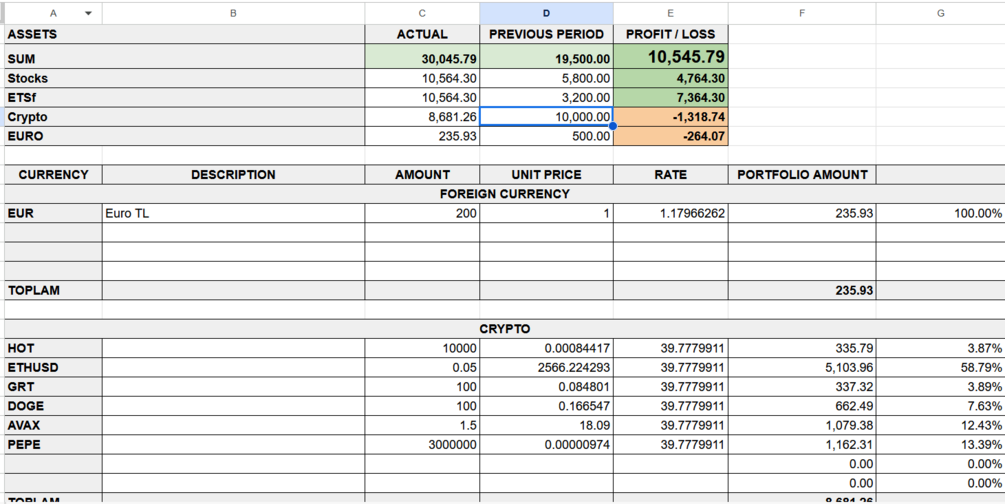Click the DOGE row label
The width and height of the screenshot is (1005, 504).
[53, 406]
